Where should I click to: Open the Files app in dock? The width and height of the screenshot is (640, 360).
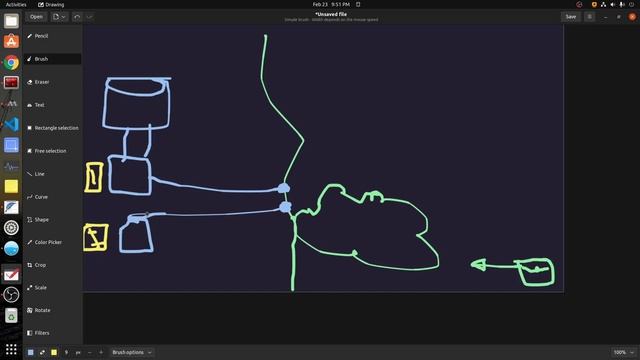click(11, 21)
